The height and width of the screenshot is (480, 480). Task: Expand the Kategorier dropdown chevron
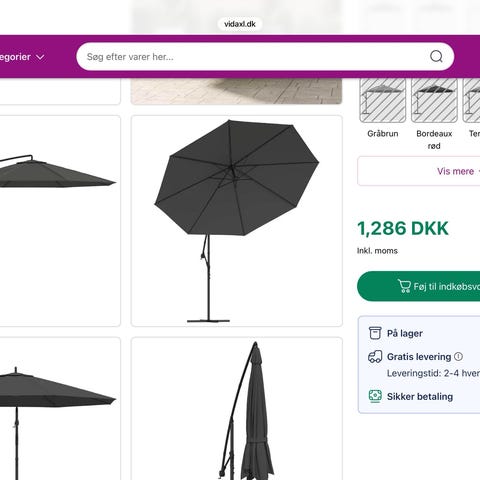click(x=40, y=57)
